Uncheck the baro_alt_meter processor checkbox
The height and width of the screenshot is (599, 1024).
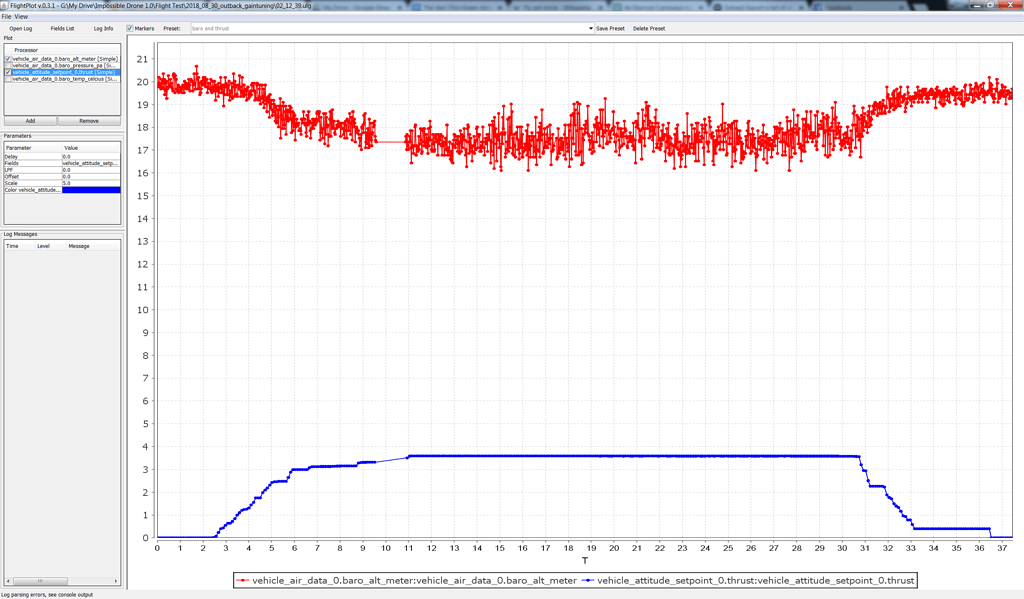point(9,59)
